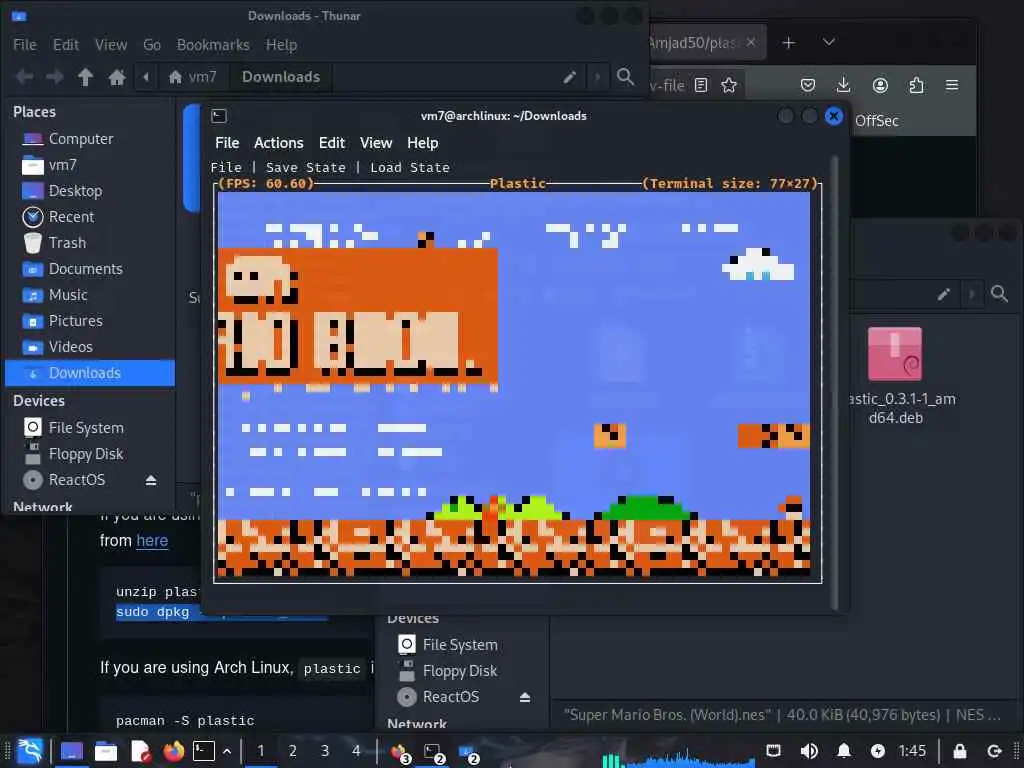The image size is (1024, 768).
Task: Select Downloads path segment in Thunar
Action: [281, 77]
